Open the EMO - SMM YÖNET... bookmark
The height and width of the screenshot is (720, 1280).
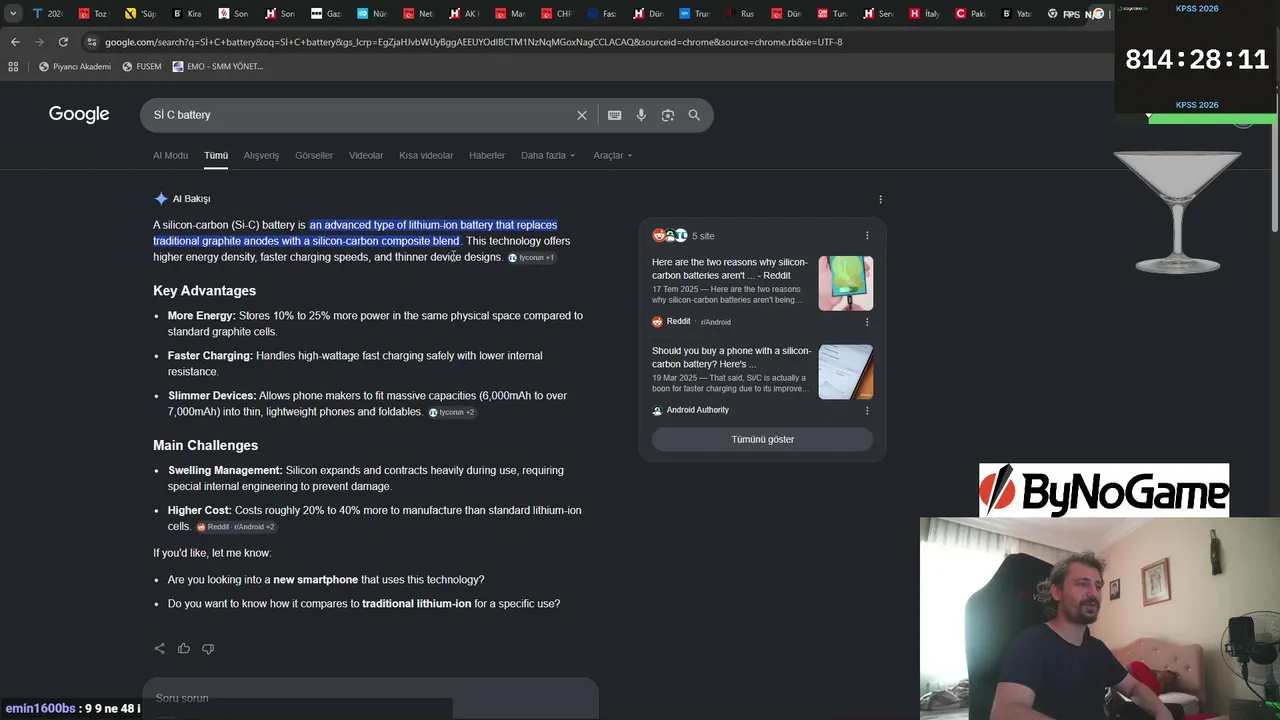click(x=218, y=67)
